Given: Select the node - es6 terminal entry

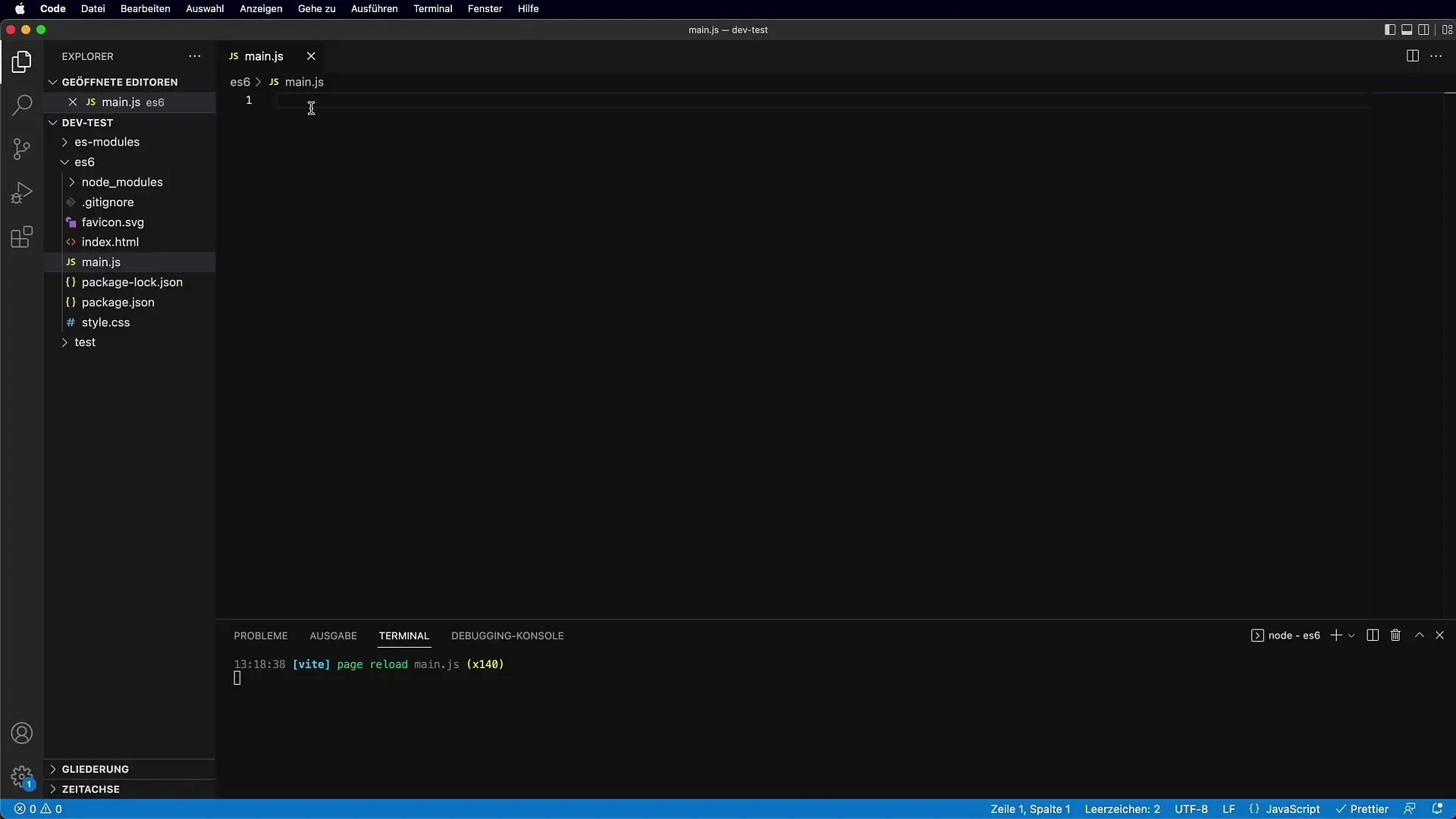Looking at the screenshot, I should point(1285,635).
